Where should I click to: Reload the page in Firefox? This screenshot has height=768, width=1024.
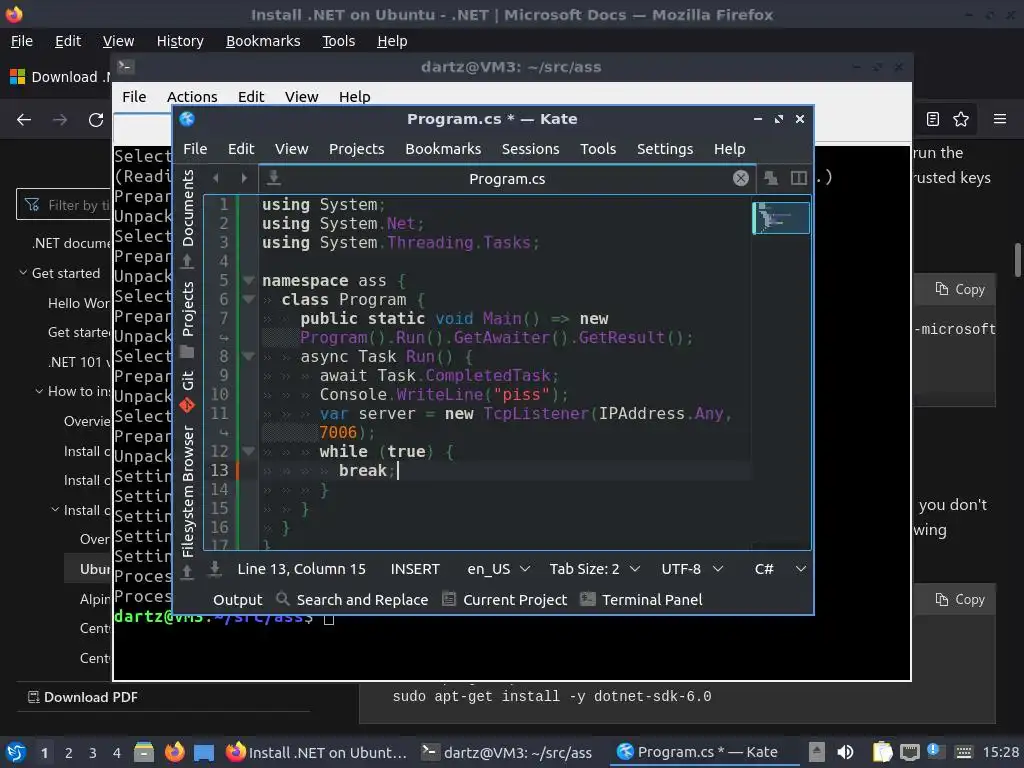pyautogui.click(x=96, y=120)
